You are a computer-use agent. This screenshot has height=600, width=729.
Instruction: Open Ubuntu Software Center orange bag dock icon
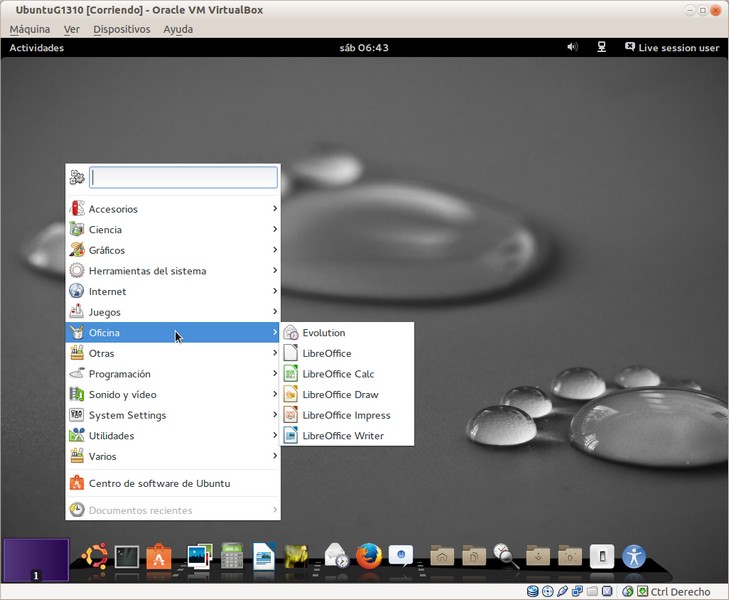(159, 556)
